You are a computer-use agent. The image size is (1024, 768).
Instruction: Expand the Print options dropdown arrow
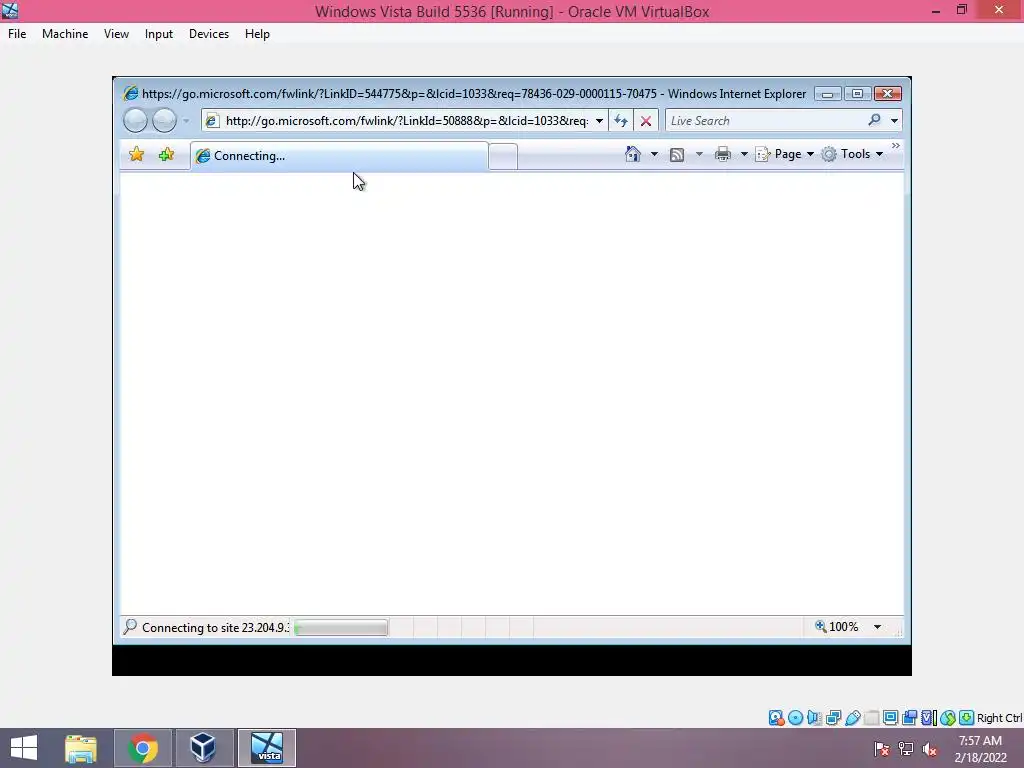coord(743,155)
